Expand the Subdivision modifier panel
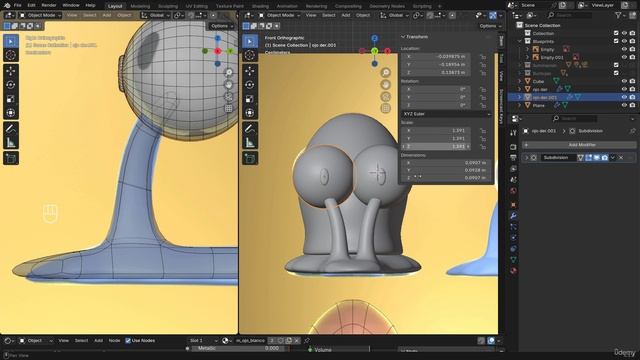Screen dimensions: 640x360 [527, 158]
